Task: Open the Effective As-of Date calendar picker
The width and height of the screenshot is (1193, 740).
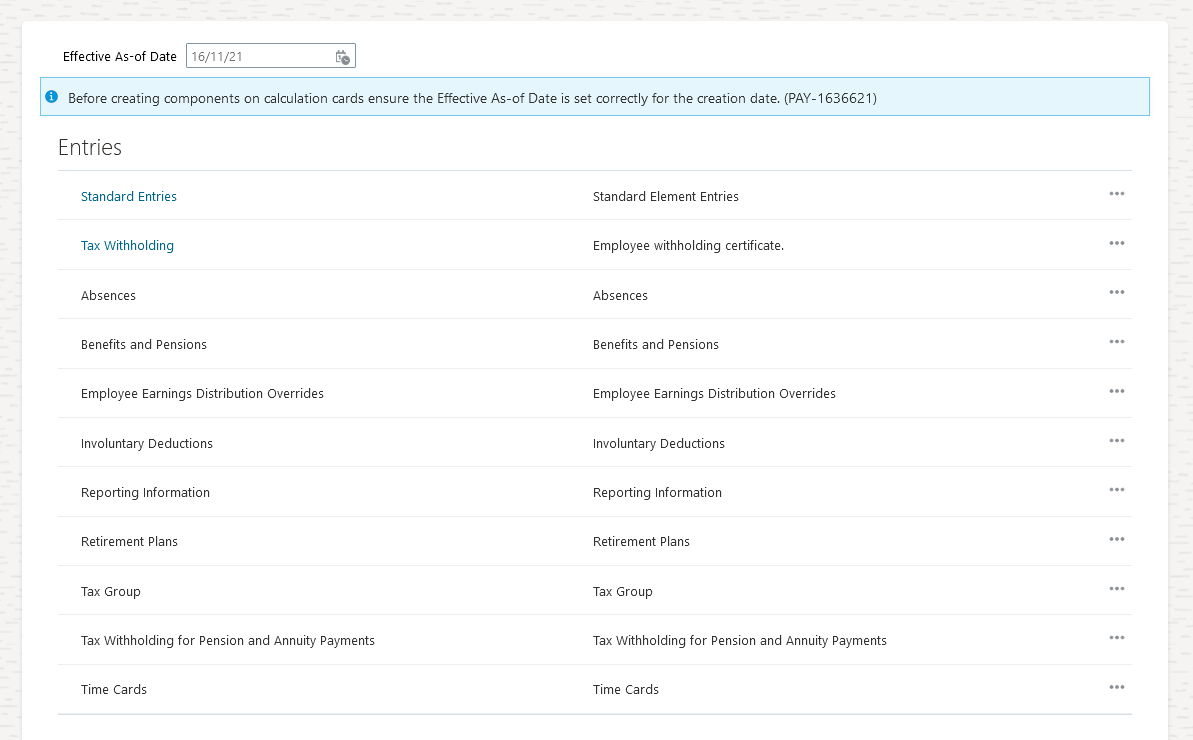Action: click(342, 57)
